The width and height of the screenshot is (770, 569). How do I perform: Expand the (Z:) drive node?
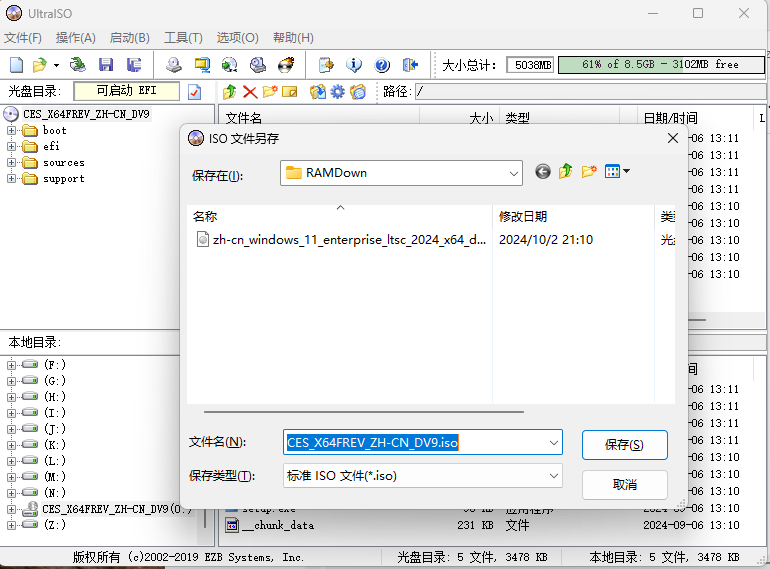click(x=11, y=525)
